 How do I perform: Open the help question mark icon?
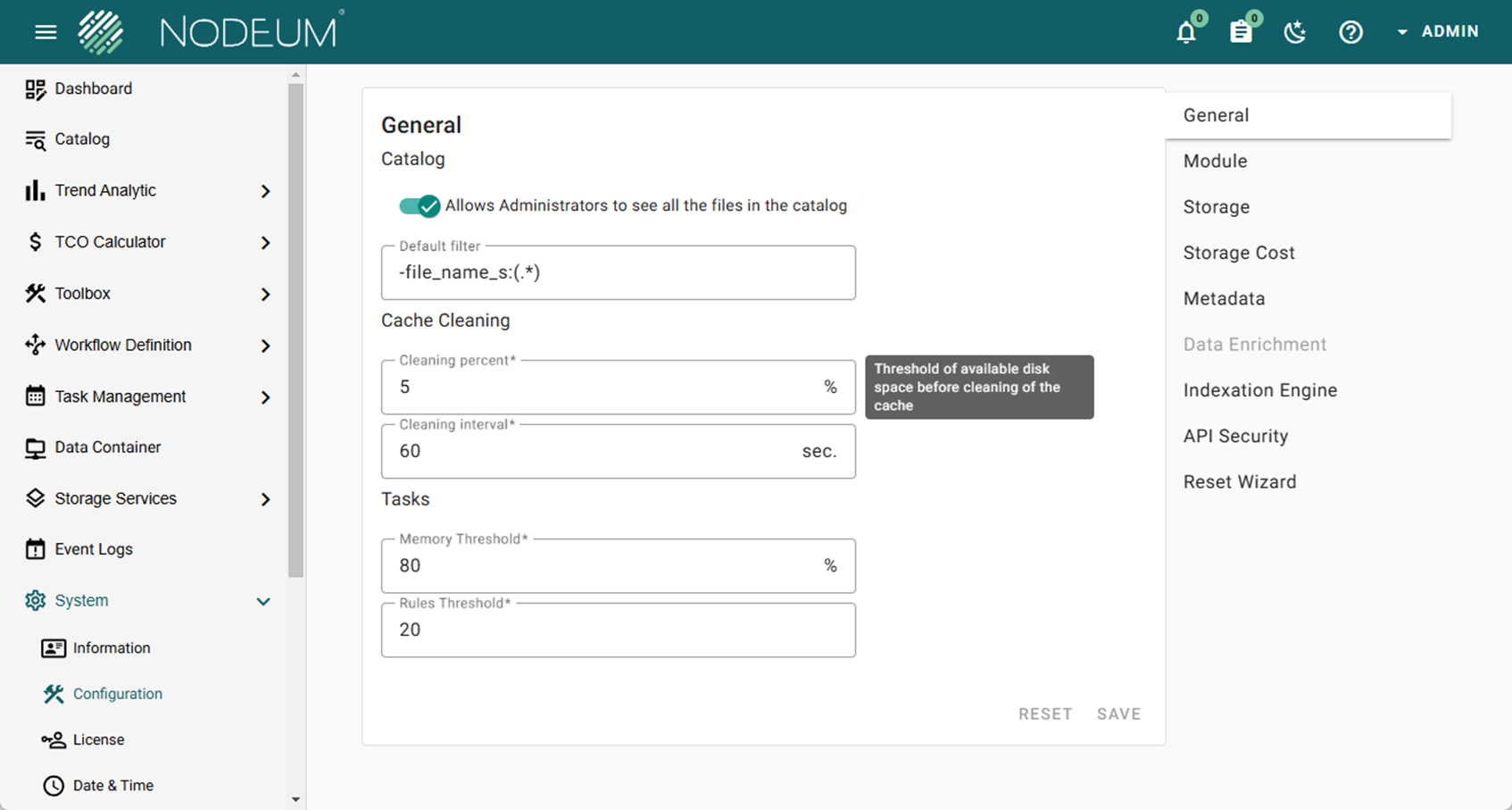coord(1350,33)
